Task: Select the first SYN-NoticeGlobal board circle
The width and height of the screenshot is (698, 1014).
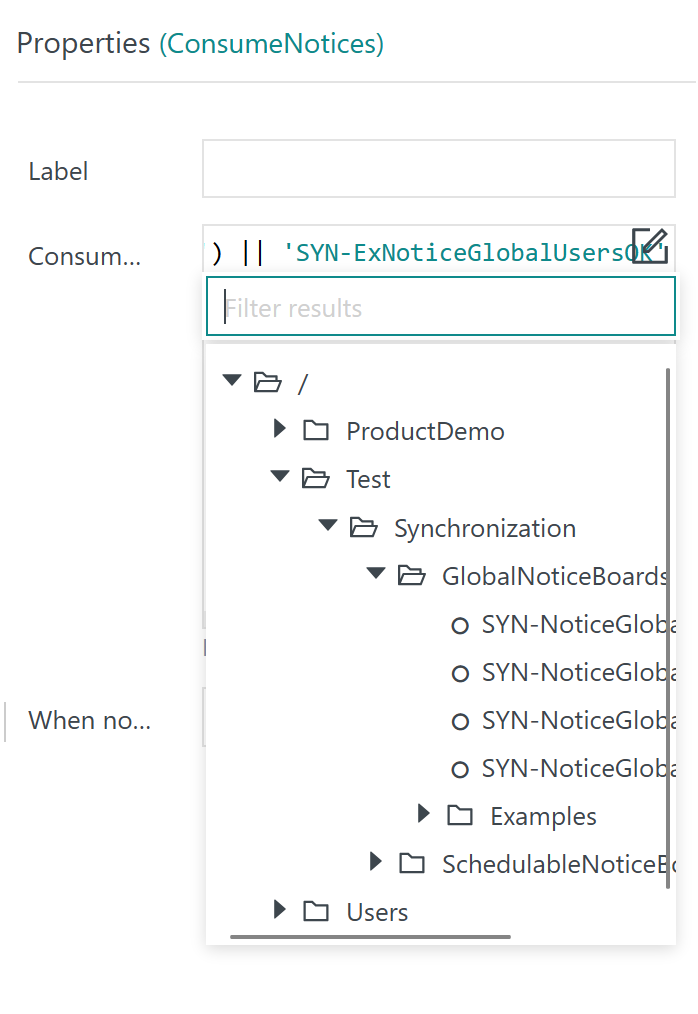Action: 460,625
